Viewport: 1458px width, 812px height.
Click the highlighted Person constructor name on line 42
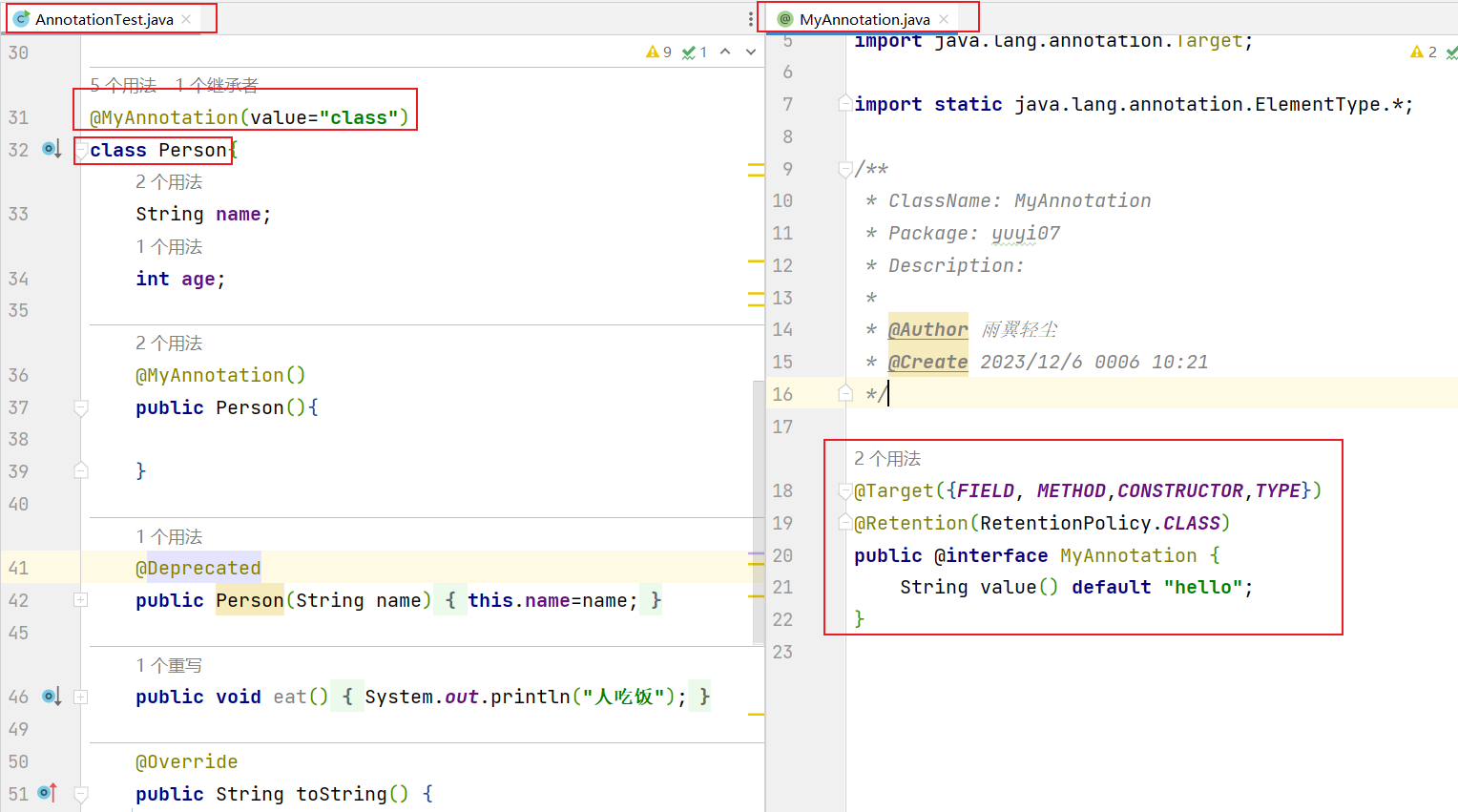(x=250, y=600)
